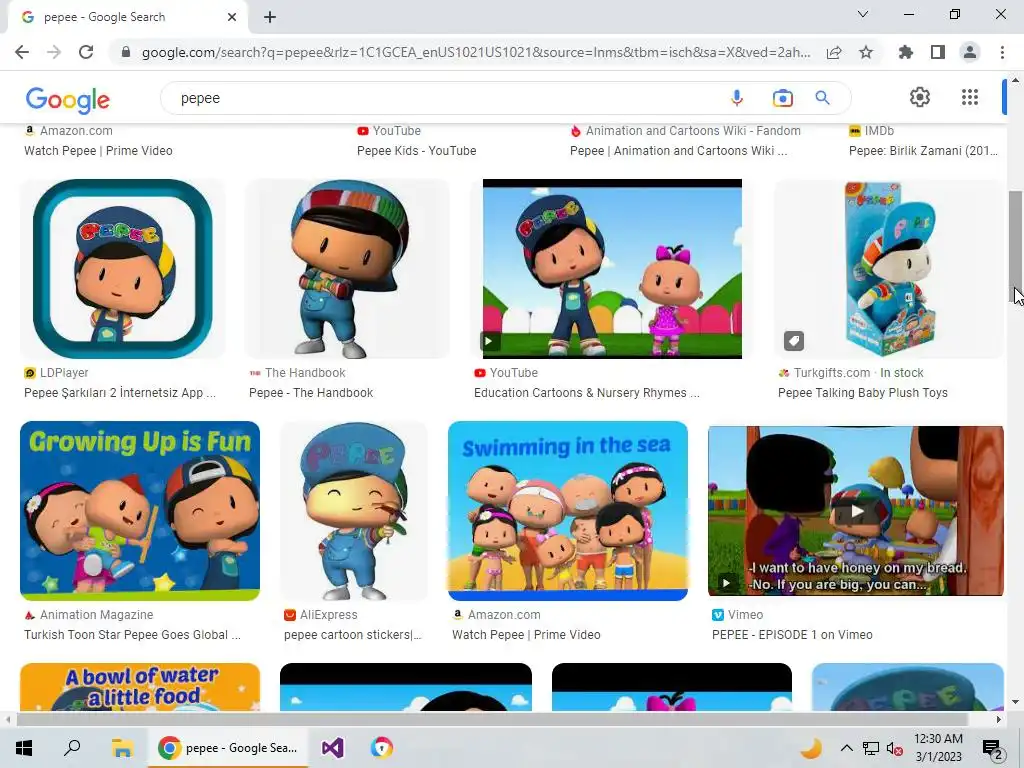Go back with browser back arrow
Image resolution: width=1024 pixels, height=768 pixels.
point(22,52)
